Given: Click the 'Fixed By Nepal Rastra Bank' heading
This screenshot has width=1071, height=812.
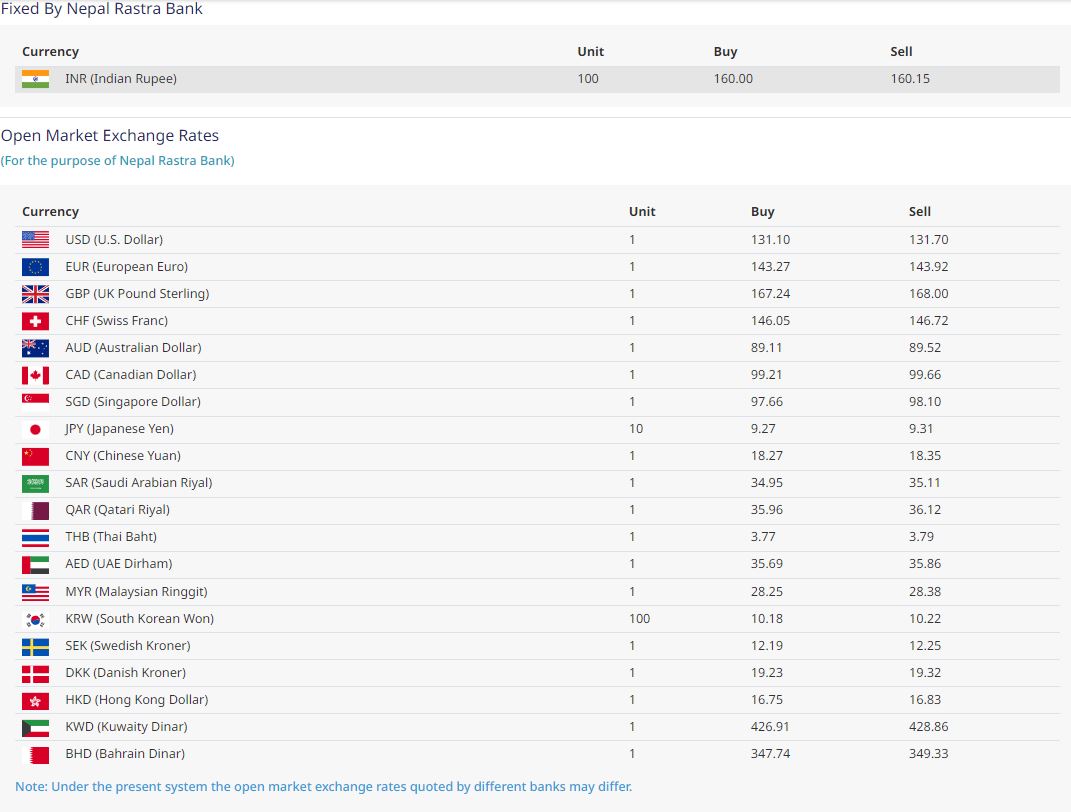Looking at the screenshot, I should [102, 9].
